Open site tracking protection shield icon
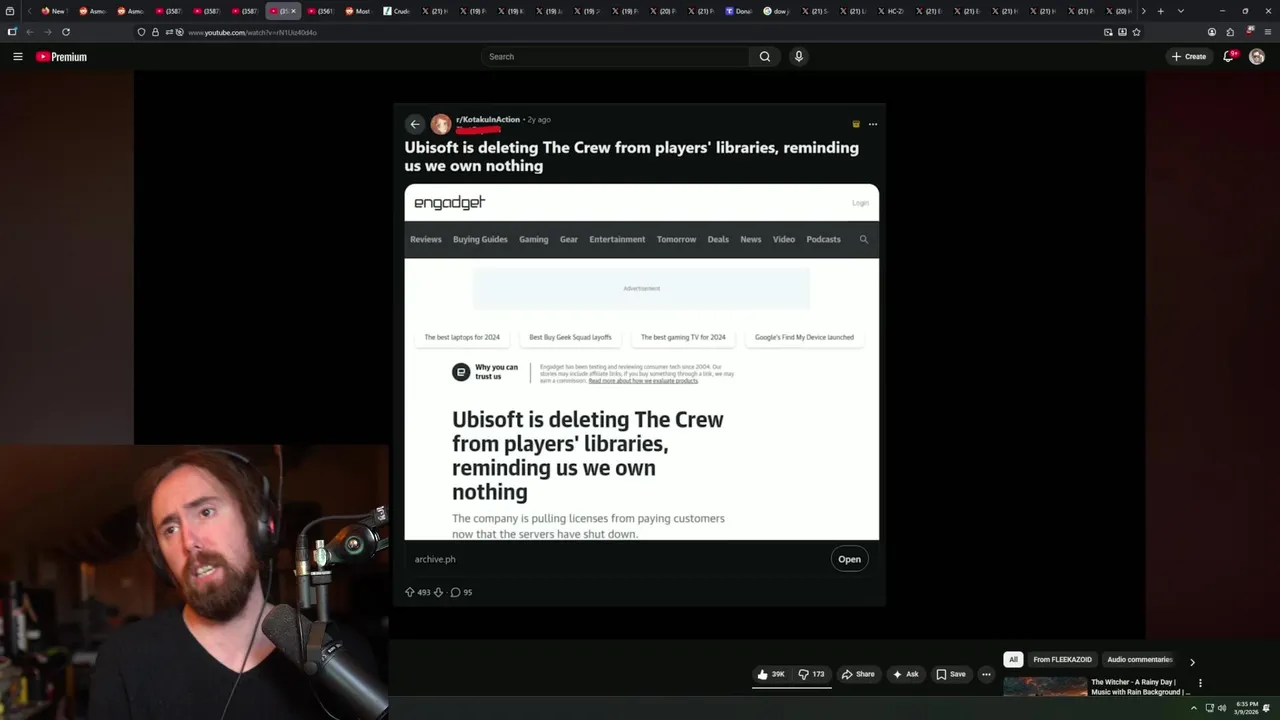1280x720 pixels. 141,32
